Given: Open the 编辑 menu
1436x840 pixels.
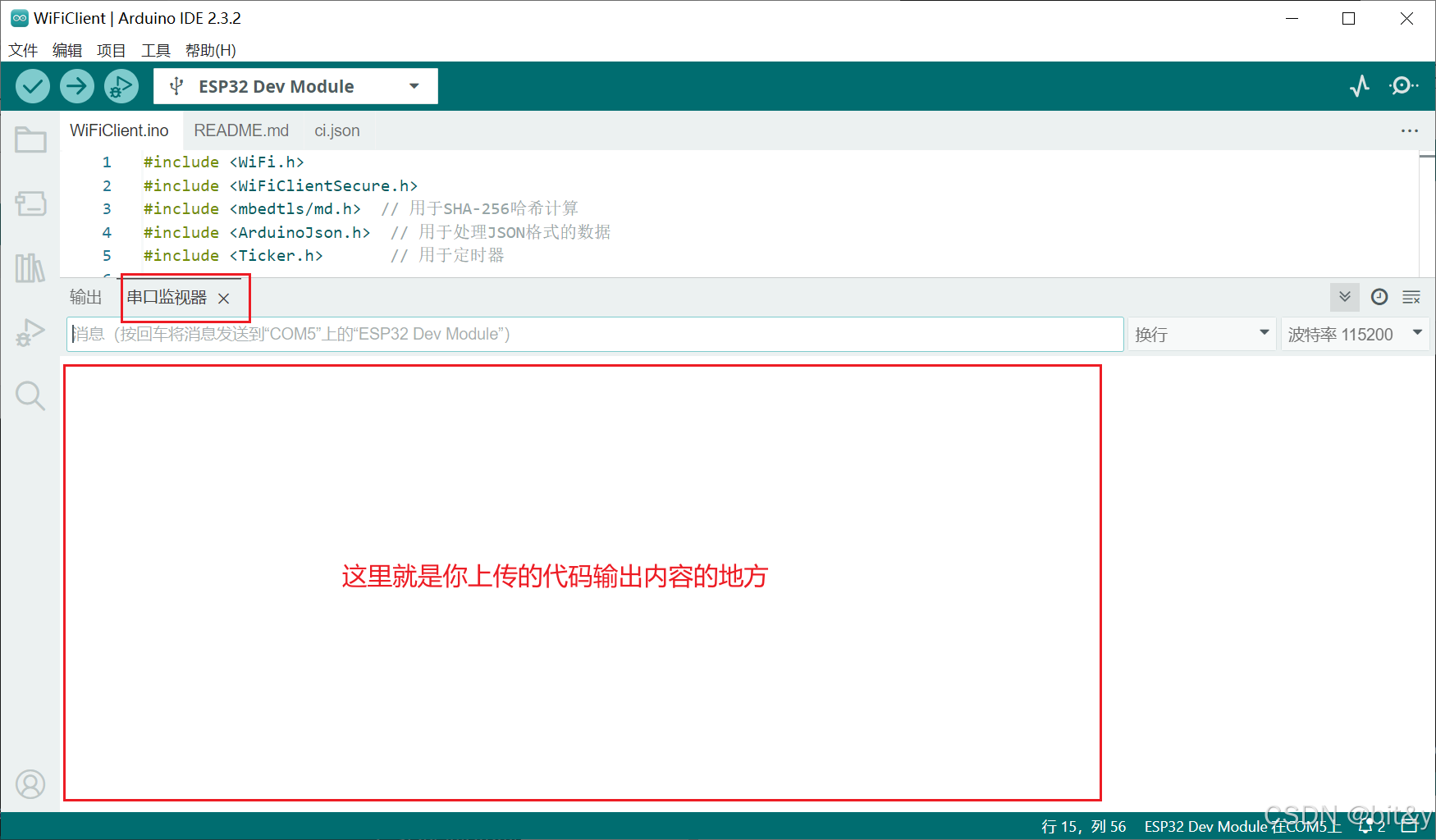Looking at the screenshot, I should click(x=67, y=50).
